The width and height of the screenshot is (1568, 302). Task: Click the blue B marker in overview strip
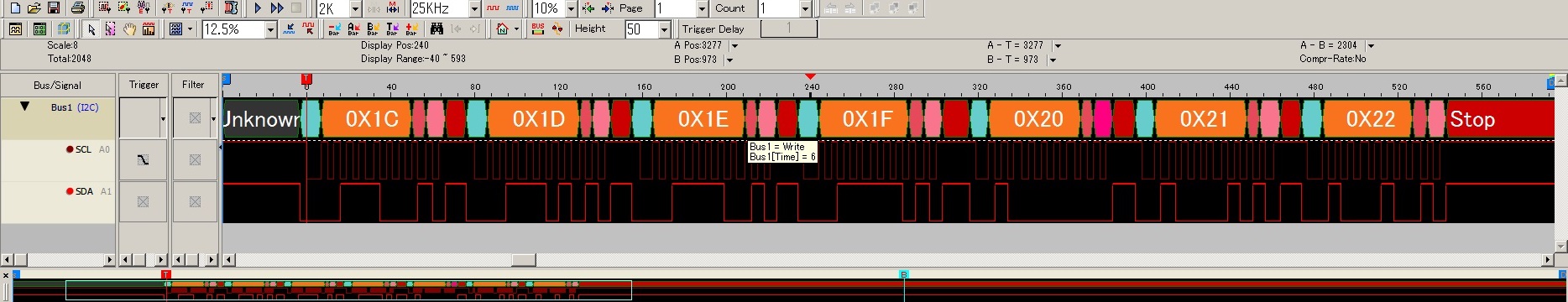point(904,274)
